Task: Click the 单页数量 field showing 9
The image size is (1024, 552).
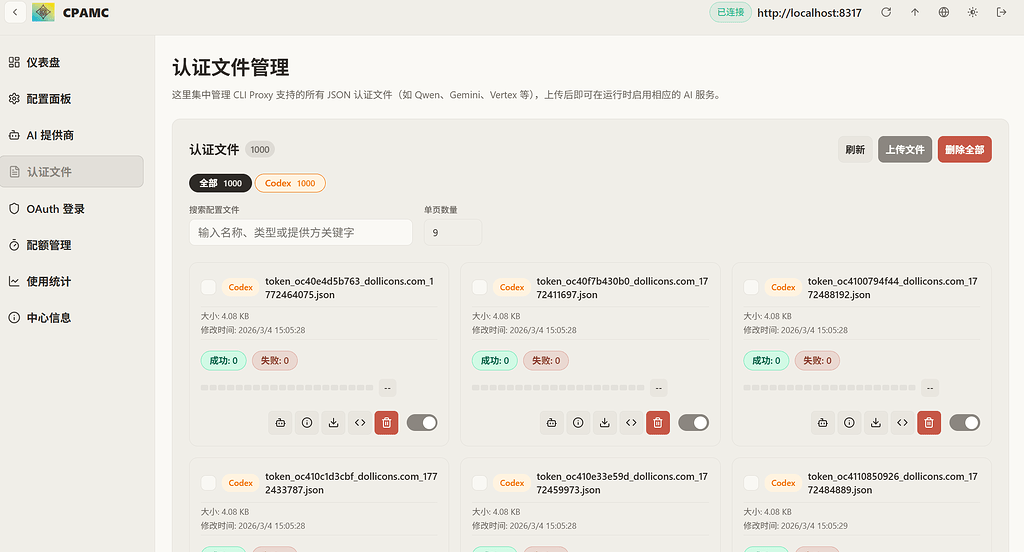Action: pos(453,233)
